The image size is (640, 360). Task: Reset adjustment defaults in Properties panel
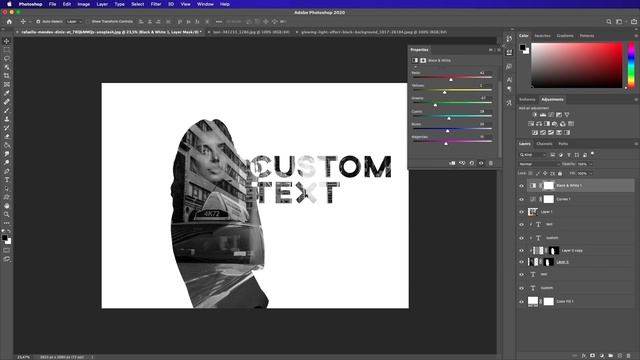click(x=471, y=163)
